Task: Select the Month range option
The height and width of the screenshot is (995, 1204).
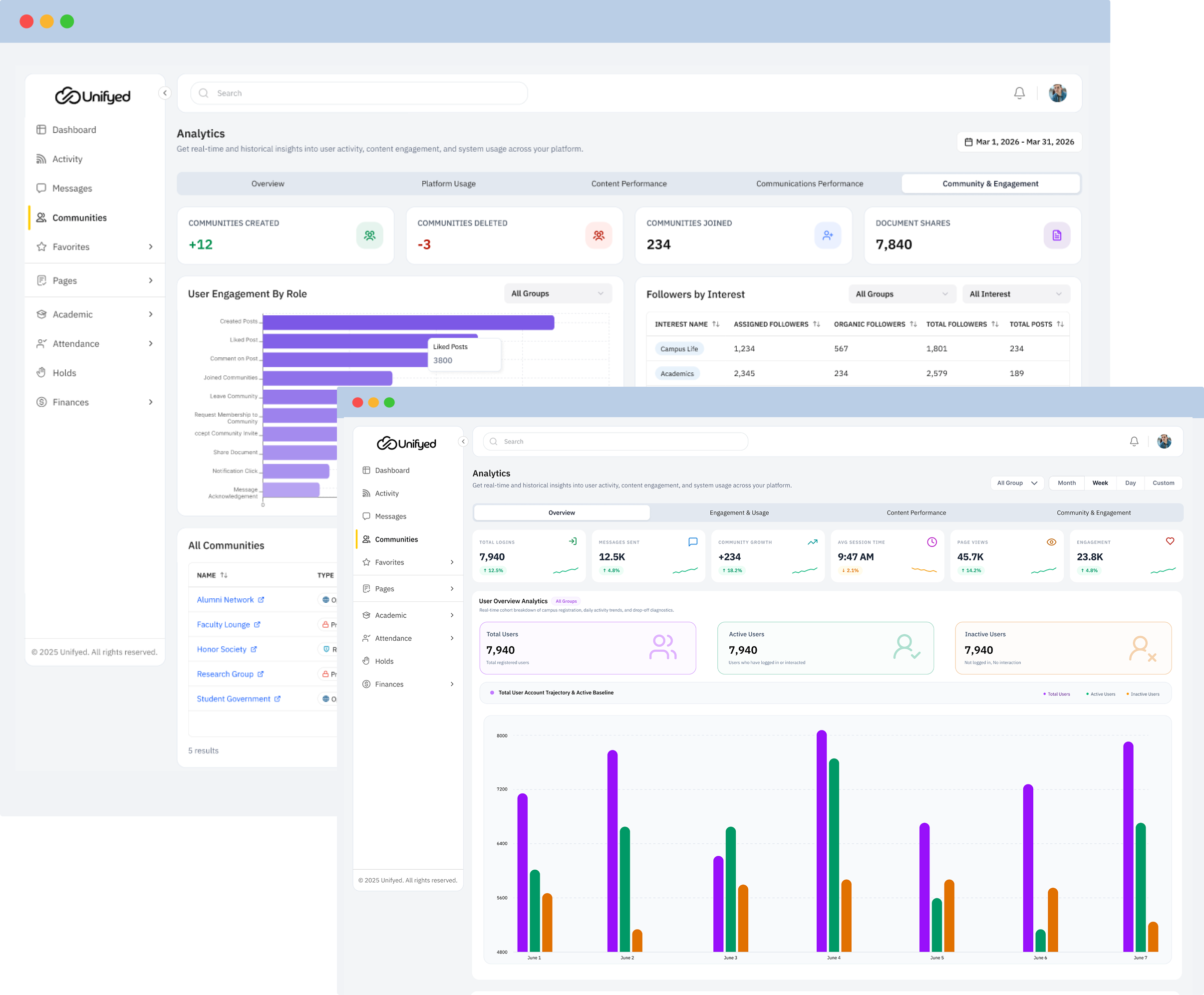Action: tap(1066, 483)
